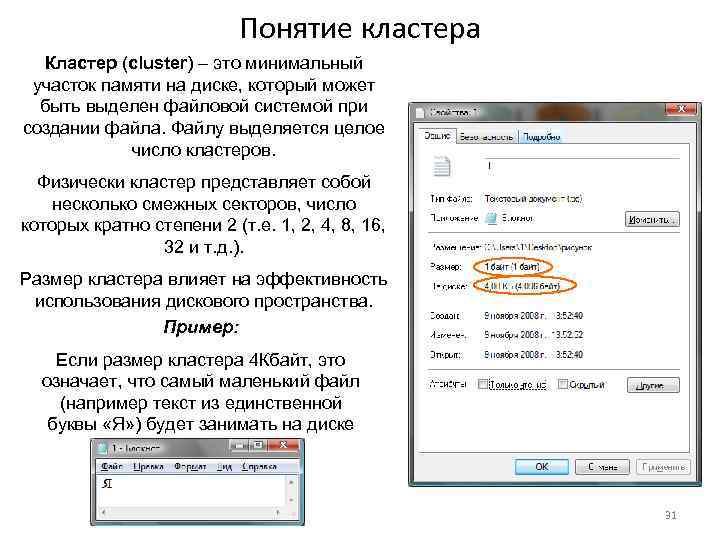Click the file type value 'Текстовый документ'
The height and width of the screenshot is (540, 720).
(533, 198)
